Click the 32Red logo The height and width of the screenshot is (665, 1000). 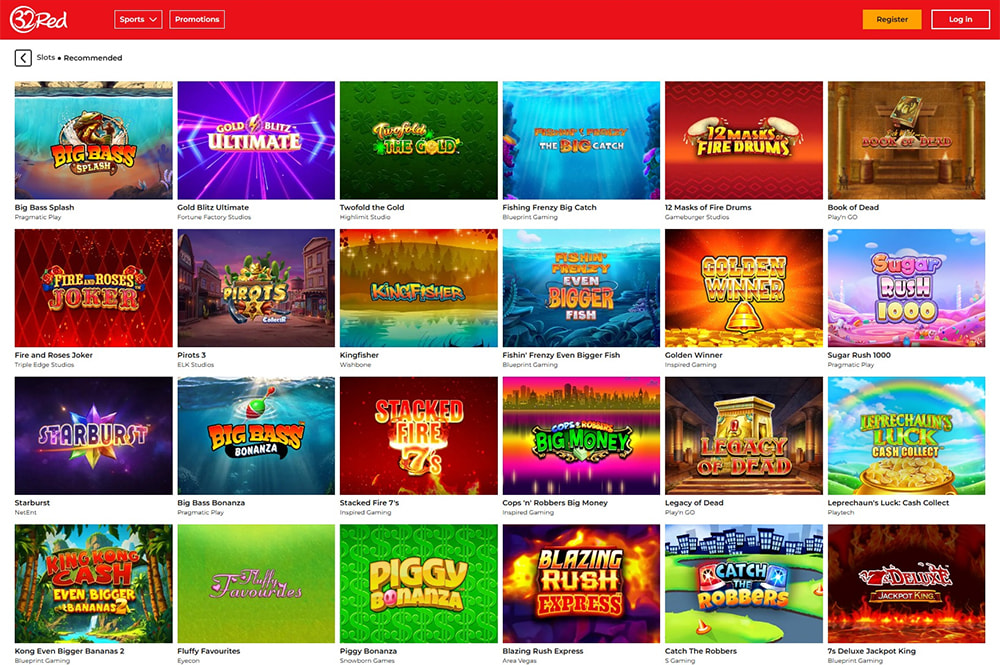pyautogui.click(x=39, y=19)
